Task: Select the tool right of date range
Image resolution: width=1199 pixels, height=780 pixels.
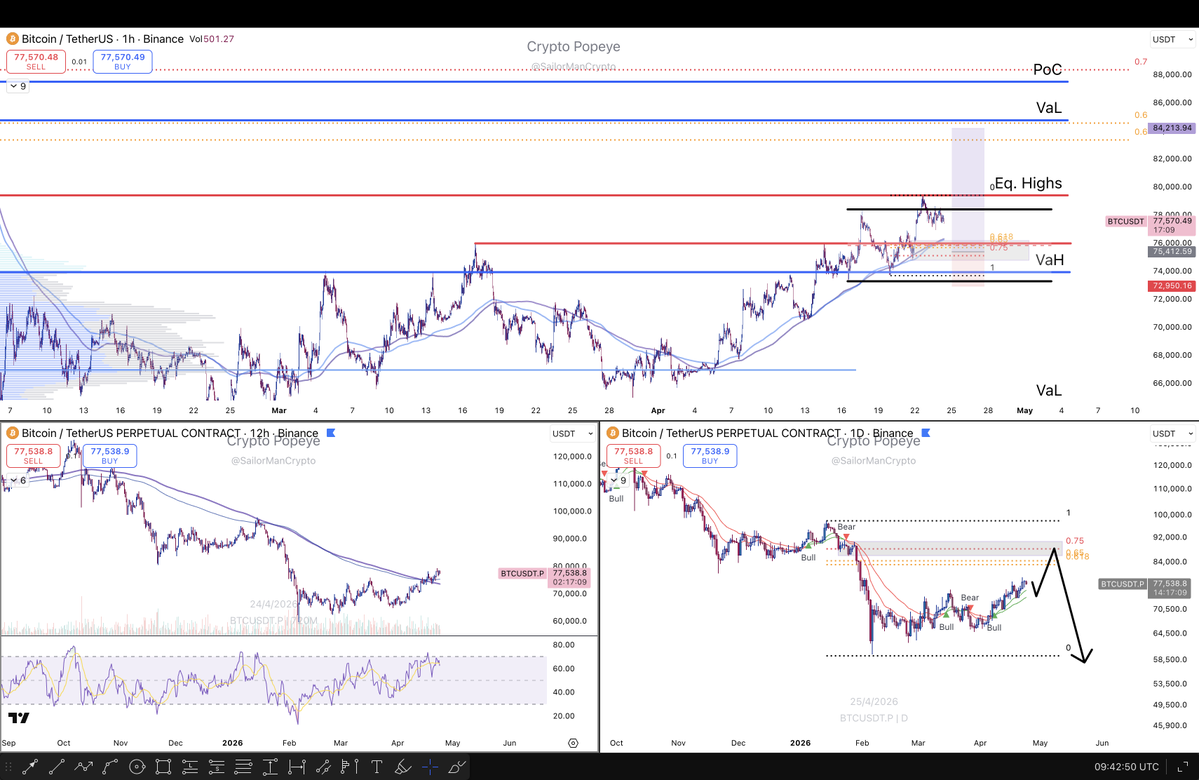Action: [x=323, y=766]
